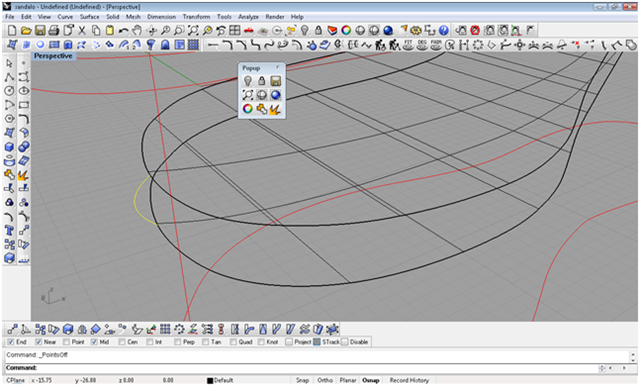640x386 pixels.
Task: Click the Hide objects light bulb in main toolbar
Action: coord(304,31)
